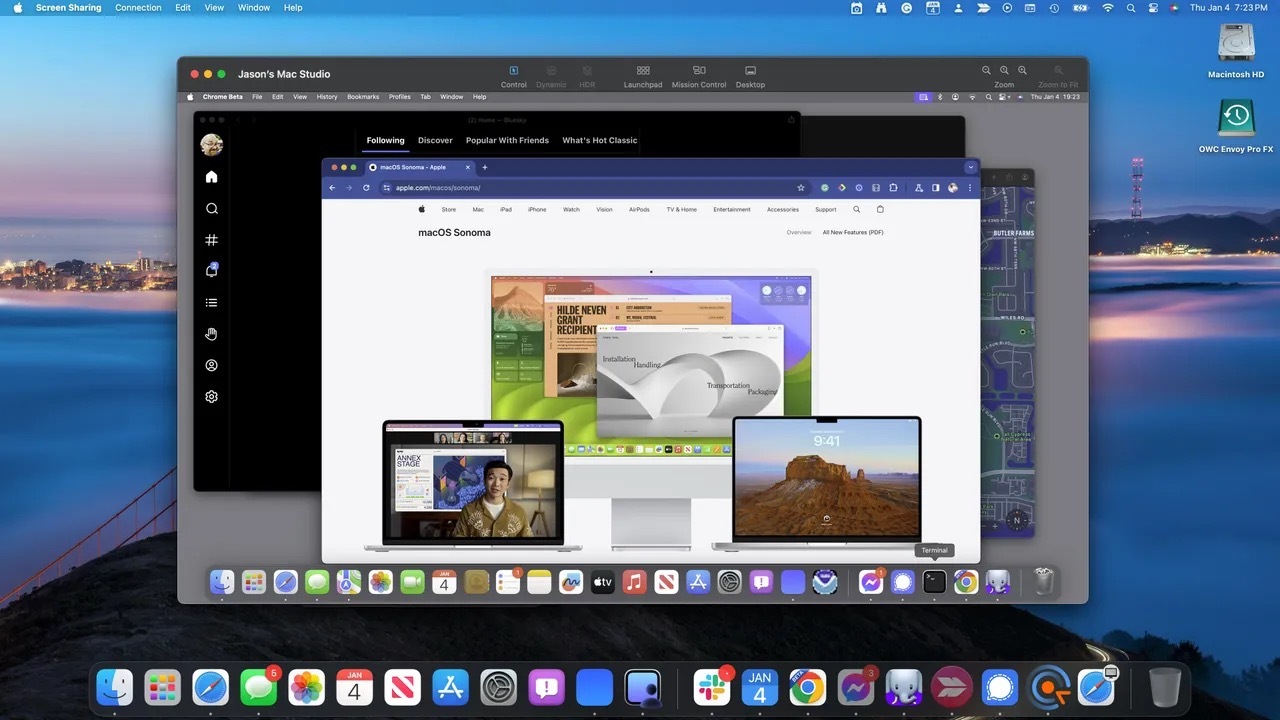This screenshot has width=1280, height=720.
Task: Open Terminal in the remote Dock
Action: point(934,582)
